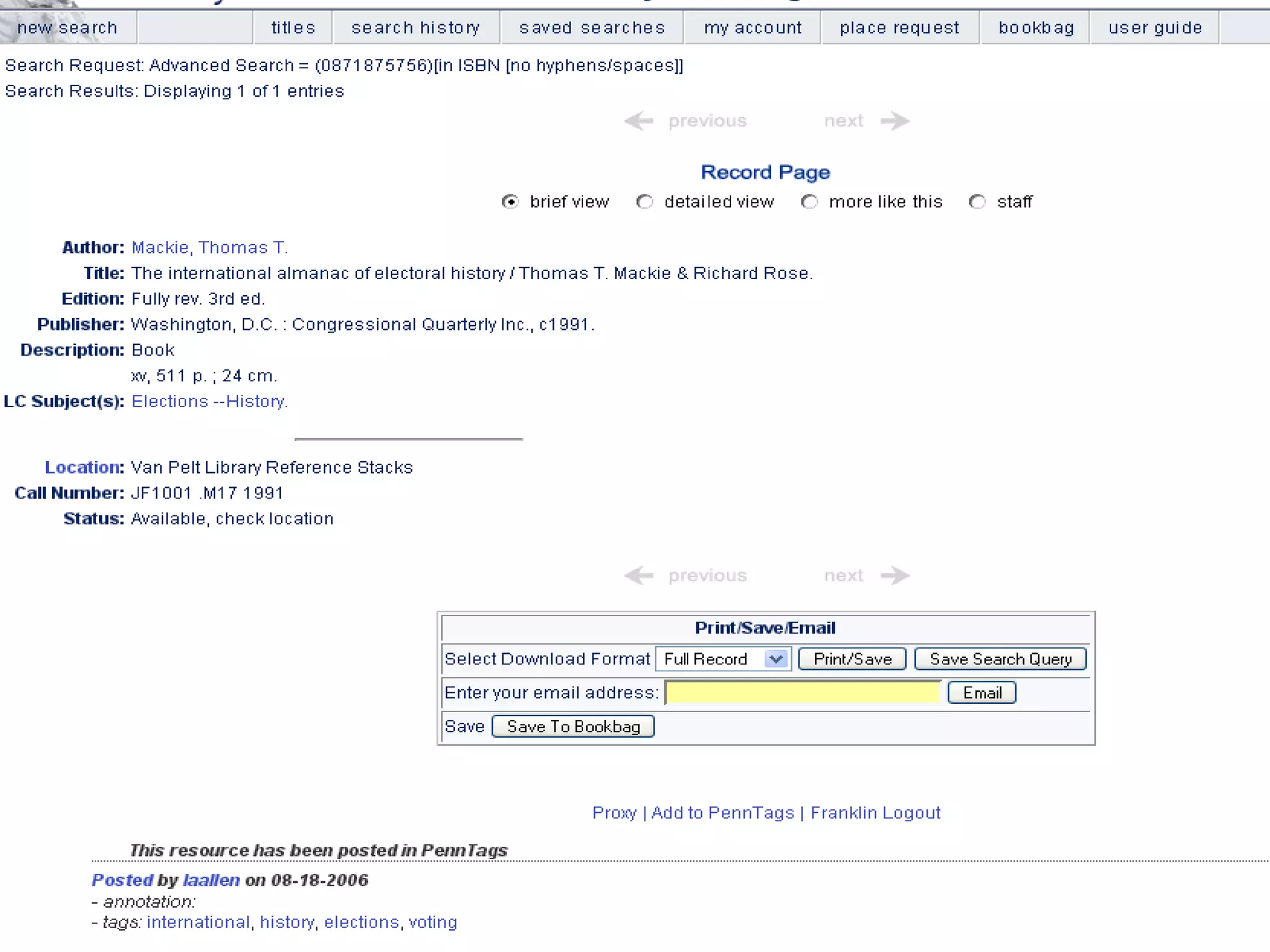Image resolution: width=1270 pixels, height=952 pixels.
Task: Go to the bookbag menu item
Action: coord(1036,28)
